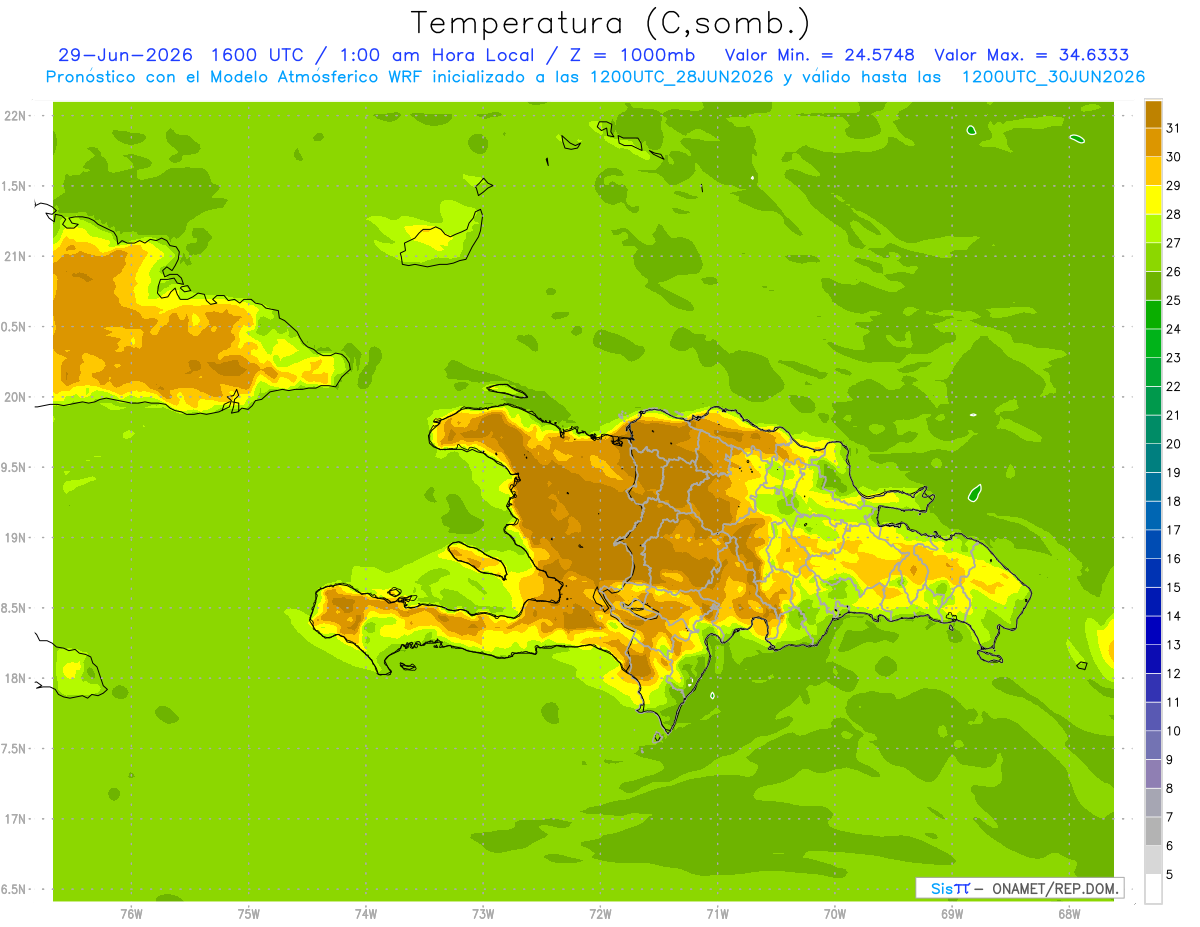The width and height of the screenshot is (1200, 927).
Task: Click the "69W" longitude label
Action: tap(952, 913)
